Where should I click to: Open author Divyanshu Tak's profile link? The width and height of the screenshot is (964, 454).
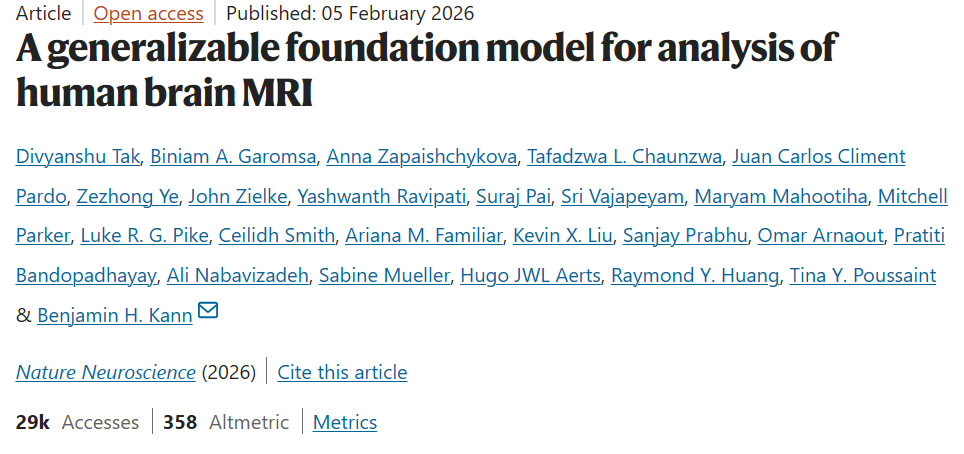78,157
